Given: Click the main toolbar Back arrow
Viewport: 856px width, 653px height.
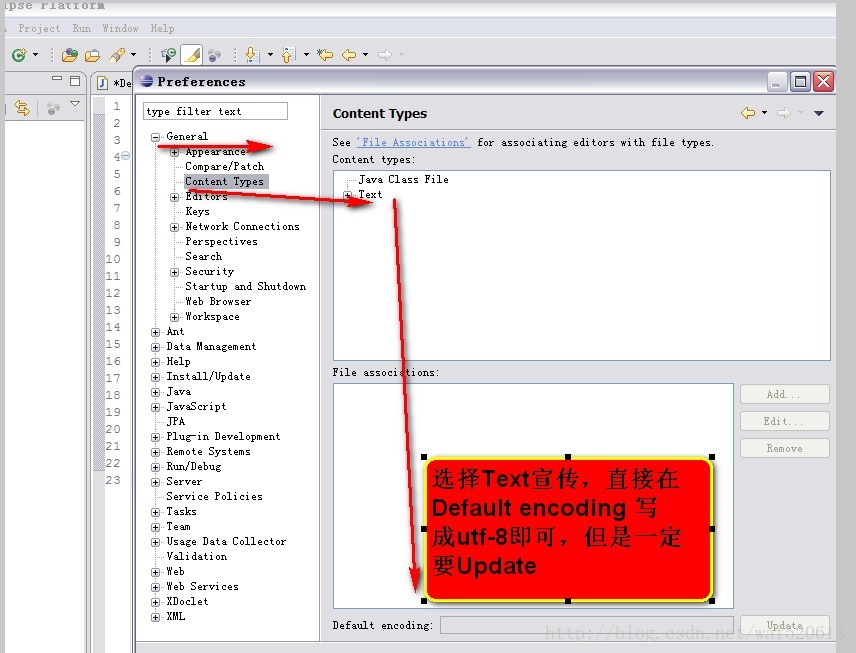Looking at the screenshot, I should point(349,55).
